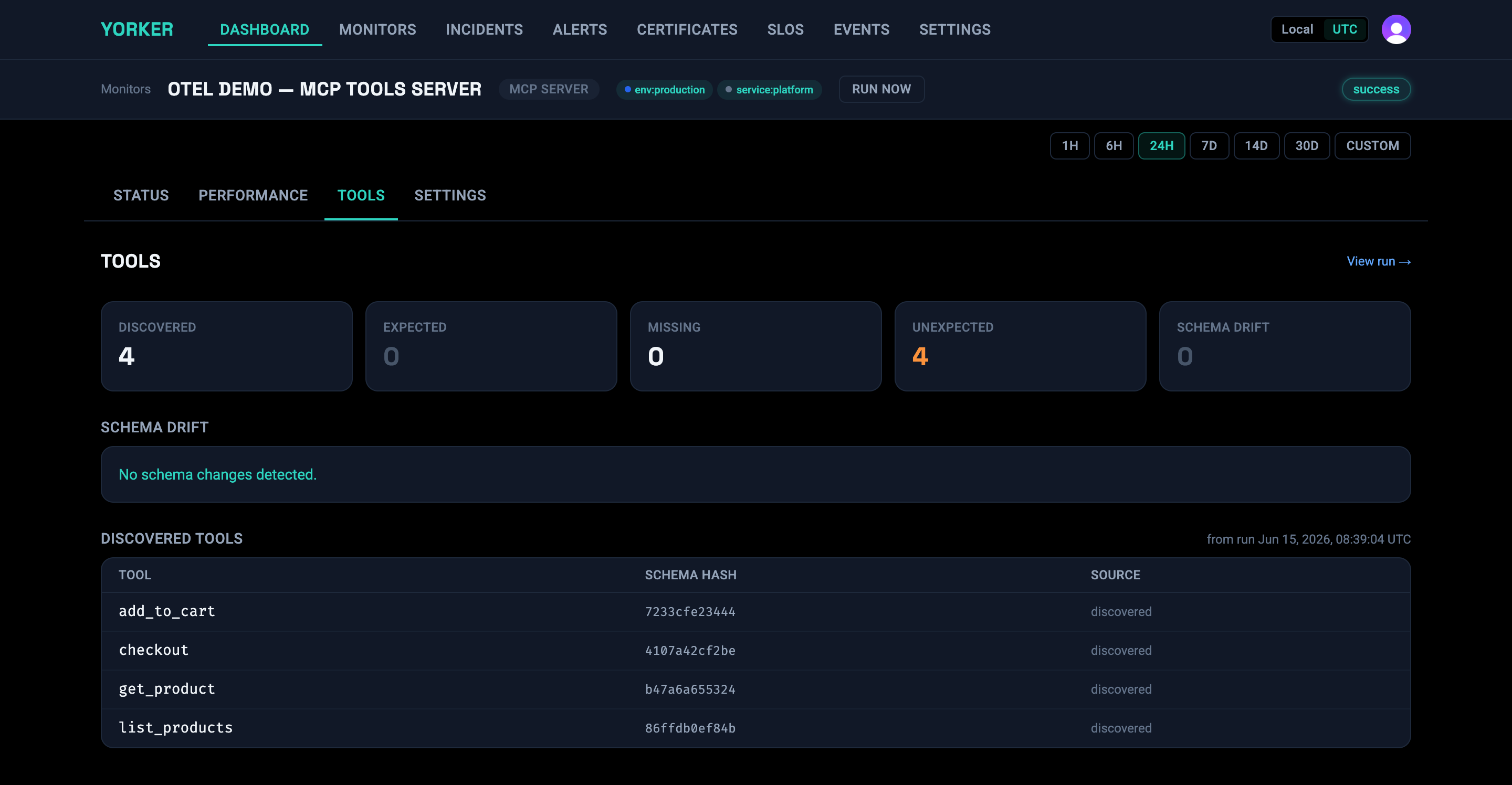Viewport: 1512px width, 785px height.
Task: Click the Monitors breadcrumb link
Action: pos(125,89)
